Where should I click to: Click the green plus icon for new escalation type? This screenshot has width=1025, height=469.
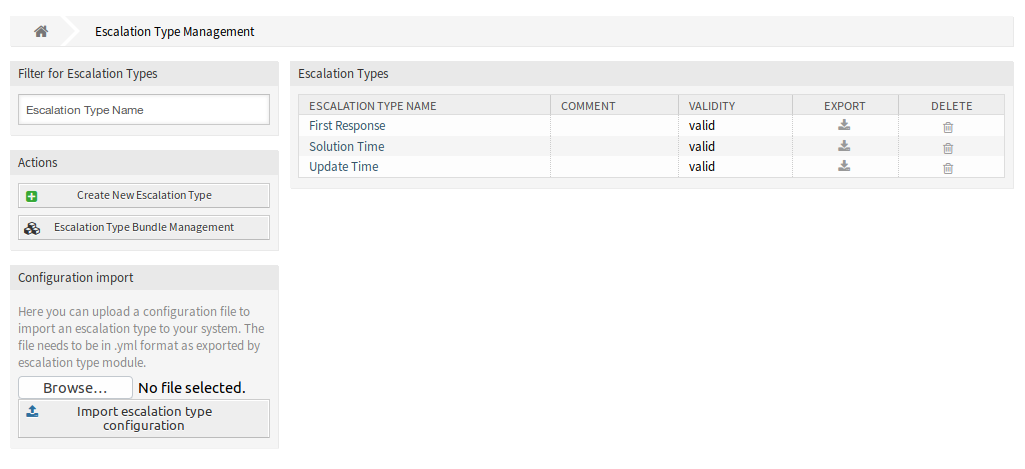click(x=31, y=196)
